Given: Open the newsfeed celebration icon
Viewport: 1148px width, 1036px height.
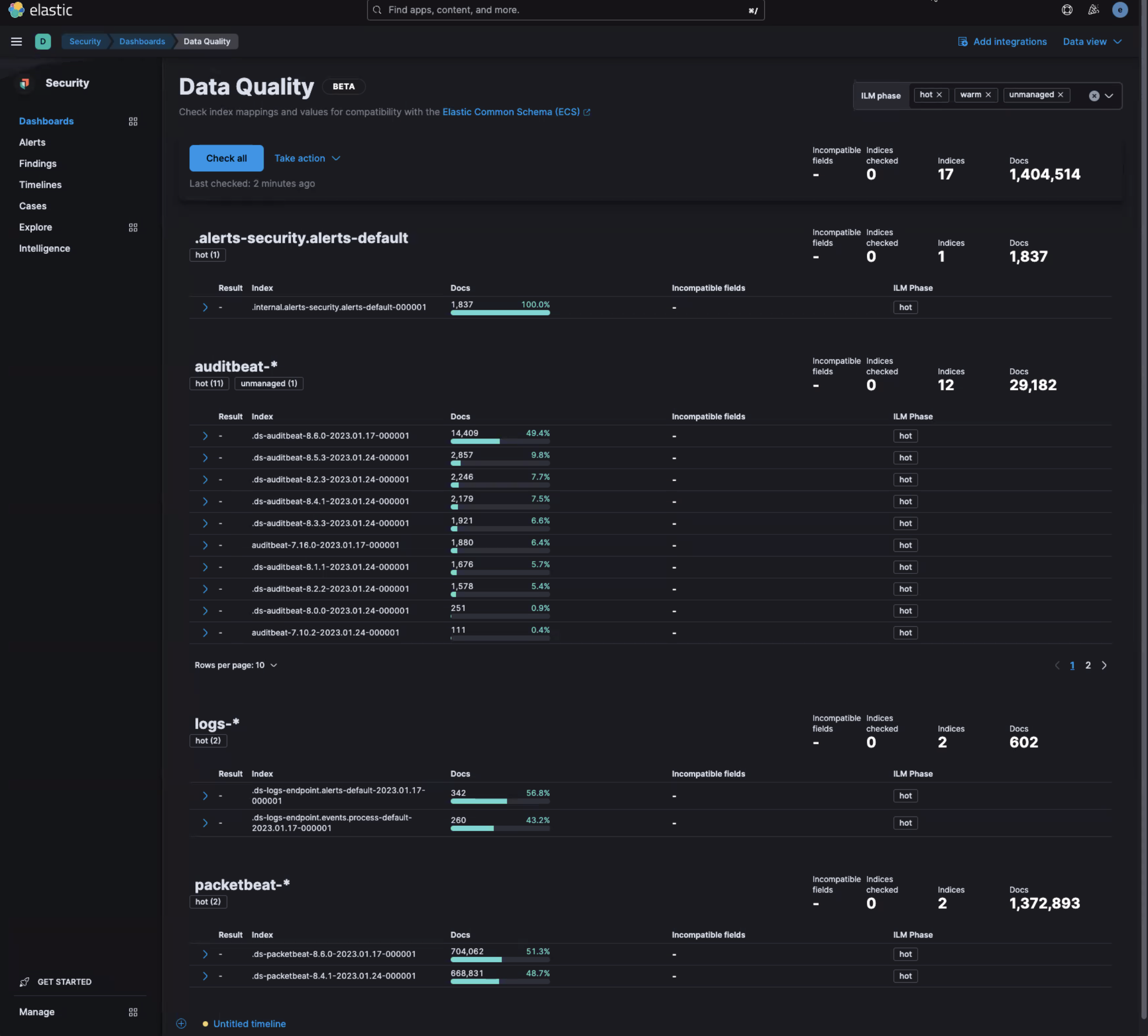Looking at the screenshot, I should tap(1093, 10).
